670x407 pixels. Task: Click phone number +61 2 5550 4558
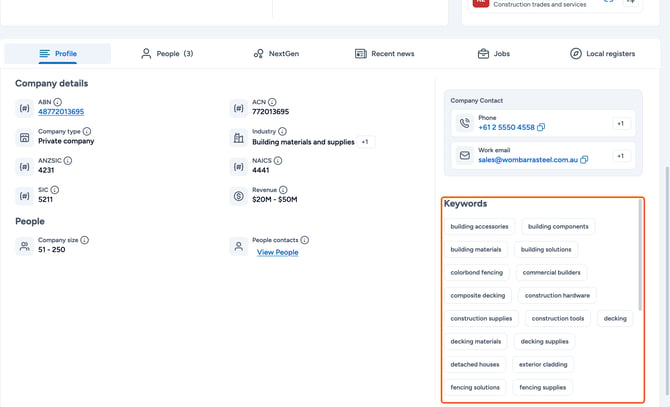[x=506, y=127]
